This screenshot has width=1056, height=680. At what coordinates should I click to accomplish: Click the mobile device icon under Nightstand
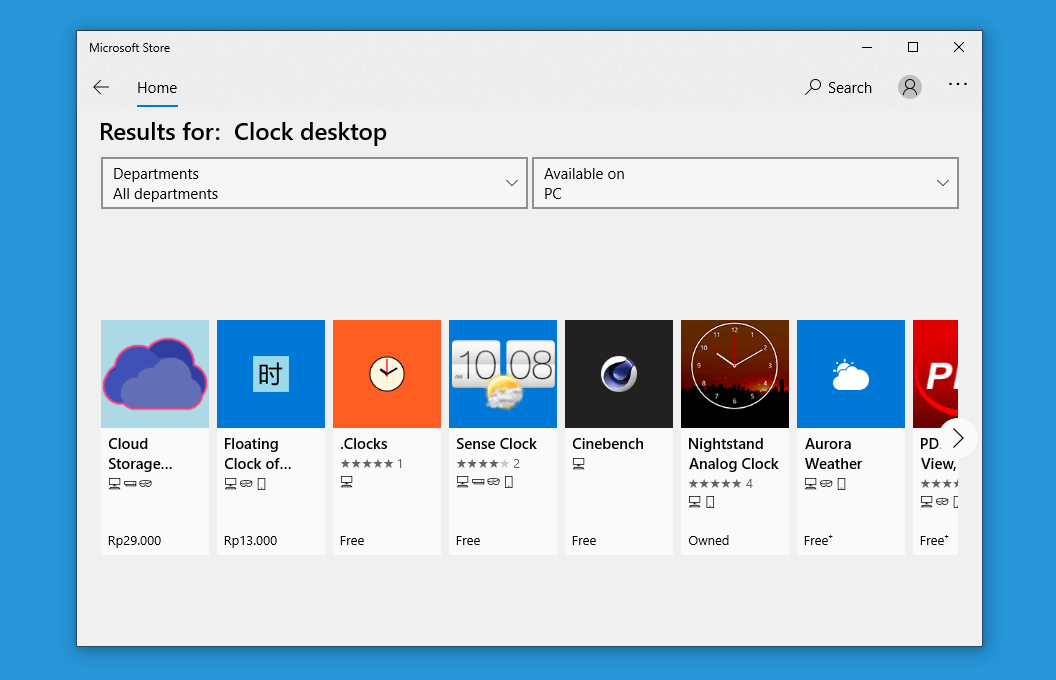[710, 502]
